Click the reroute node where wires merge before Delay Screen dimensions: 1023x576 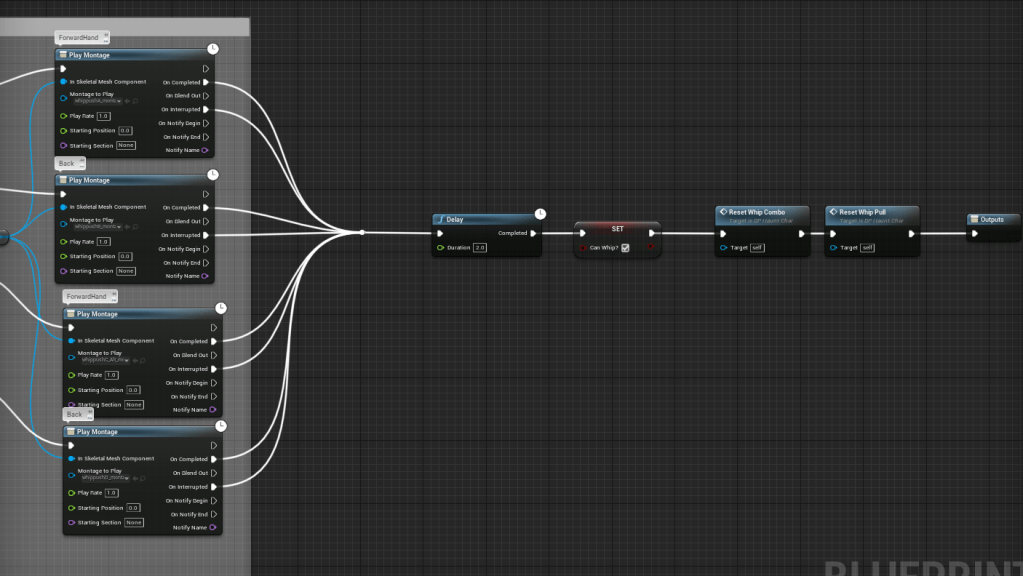click(362, 232)
